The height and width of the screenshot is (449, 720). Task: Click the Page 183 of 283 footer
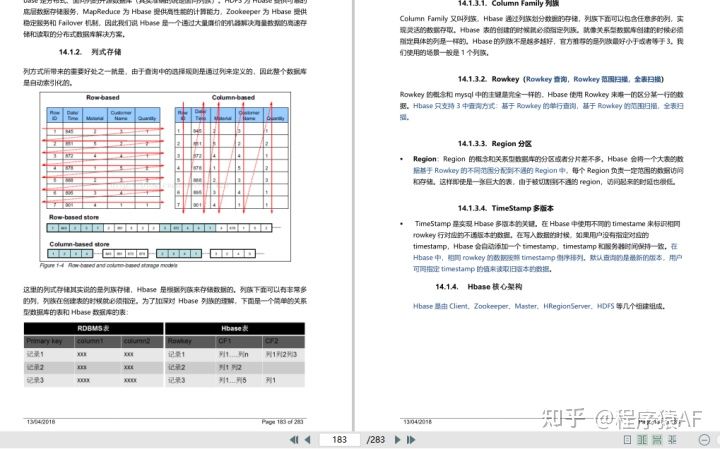(x=282, y=421)
